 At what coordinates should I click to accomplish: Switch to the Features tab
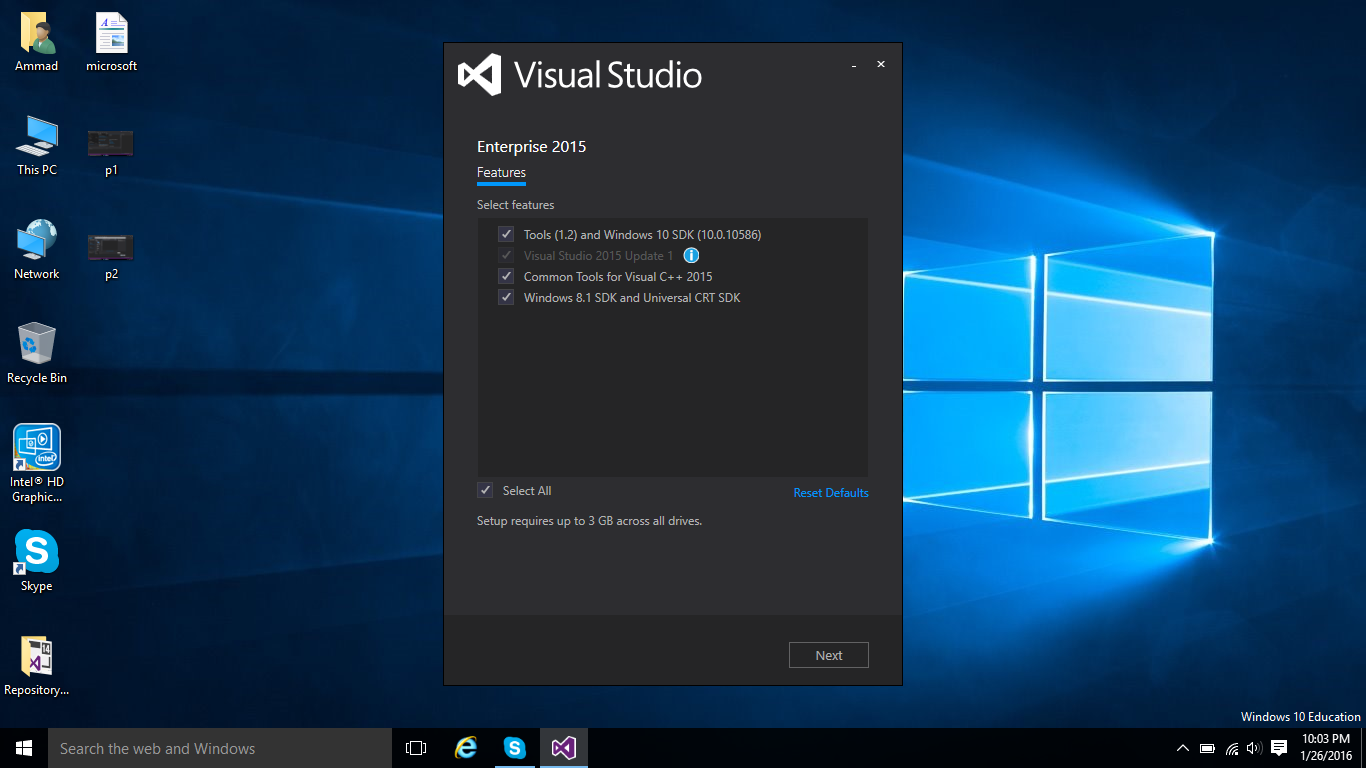(500, 172)
